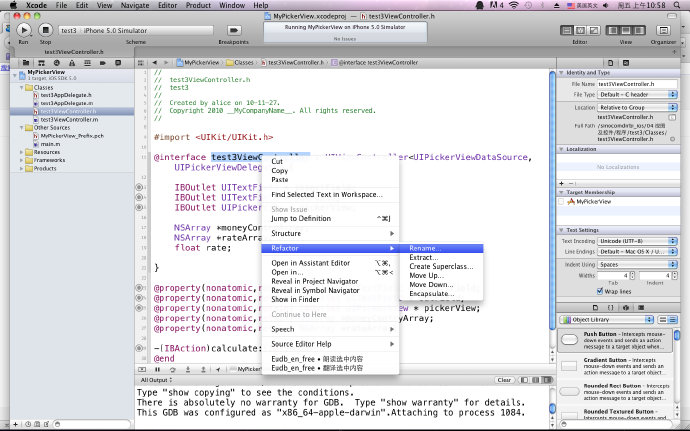Screen dimensions: 690x431
Task: Choose Rename in Refactor submenu
Action: tap(441, 248)
